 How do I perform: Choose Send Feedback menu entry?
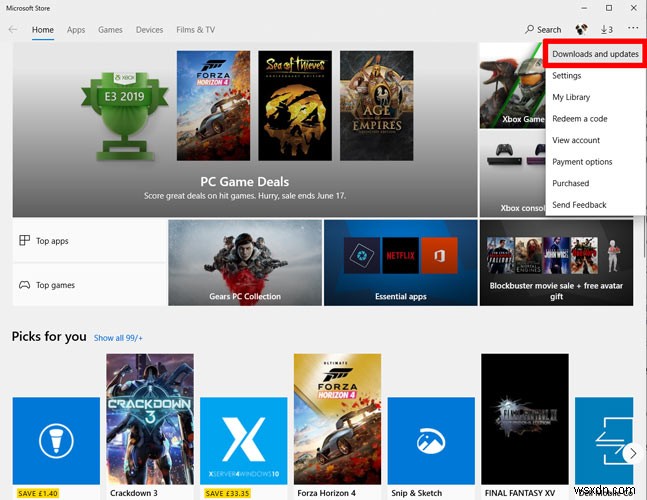pyautogui.click(x=595, y=205)
